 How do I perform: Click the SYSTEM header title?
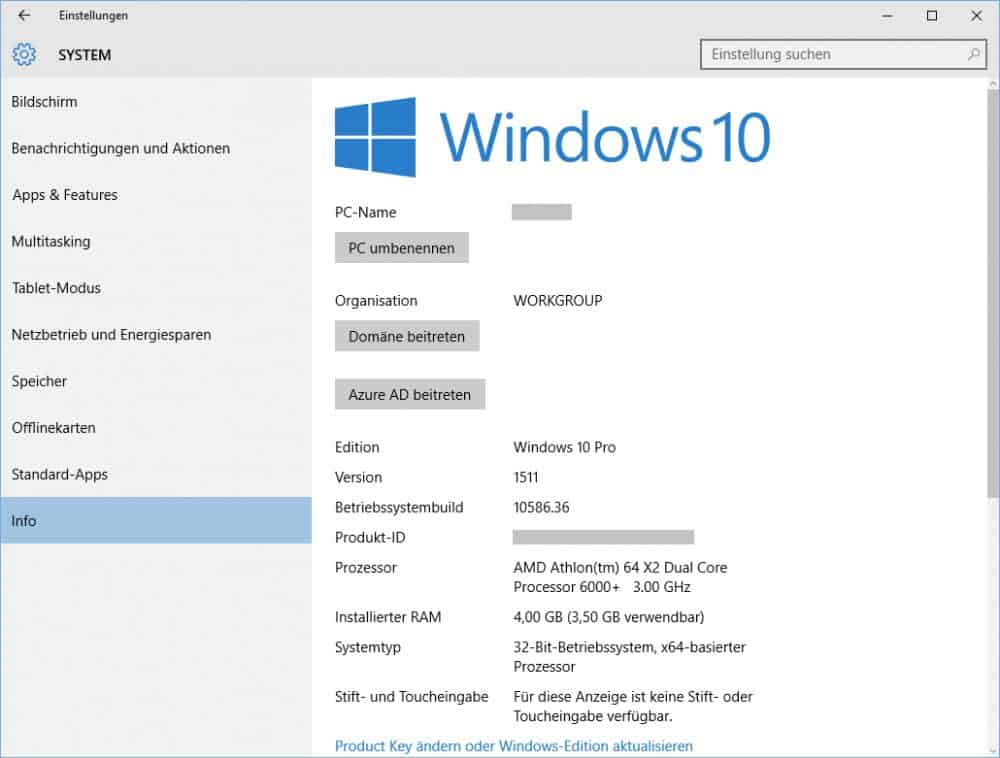pos(85,55)
